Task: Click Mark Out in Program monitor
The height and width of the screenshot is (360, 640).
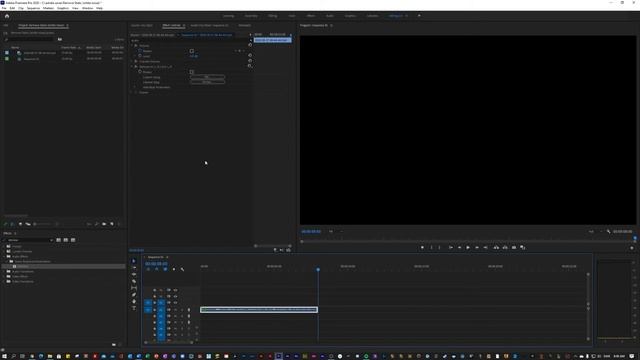Action: tap(440, 247)
